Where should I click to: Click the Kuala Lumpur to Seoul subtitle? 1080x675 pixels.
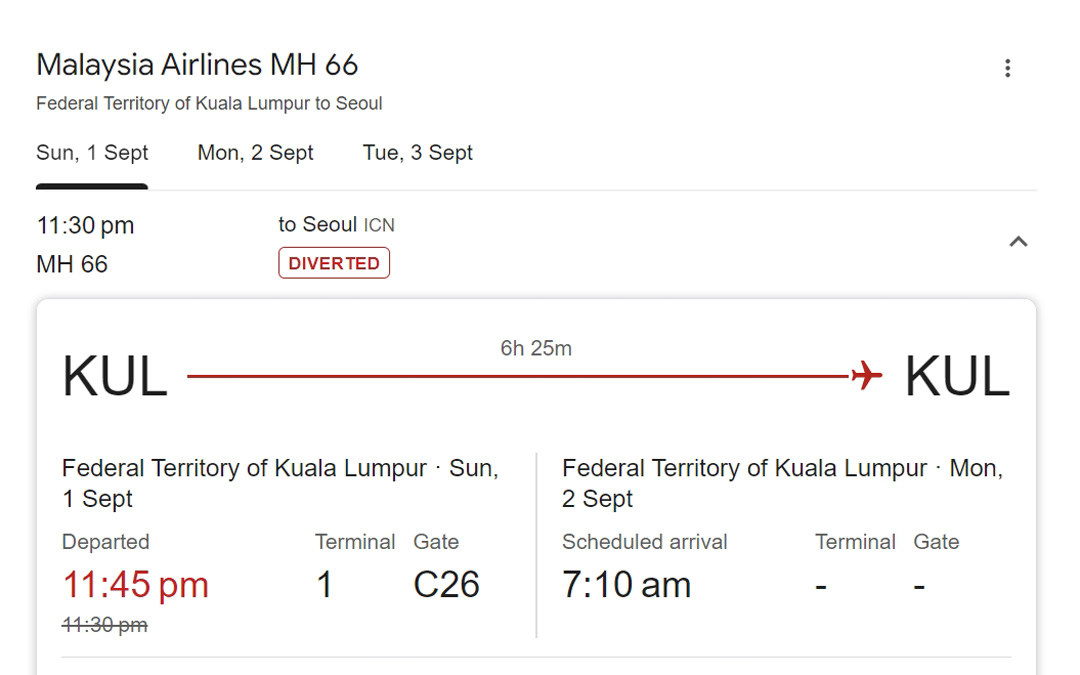click(209, 103)
